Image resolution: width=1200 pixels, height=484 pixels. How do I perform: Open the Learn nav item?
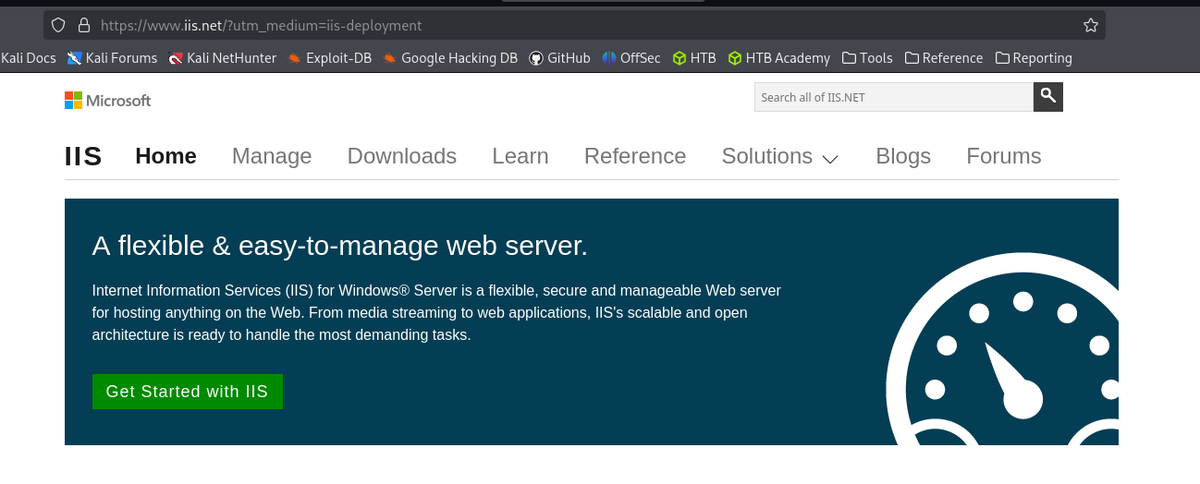click(x=520, y=156)
